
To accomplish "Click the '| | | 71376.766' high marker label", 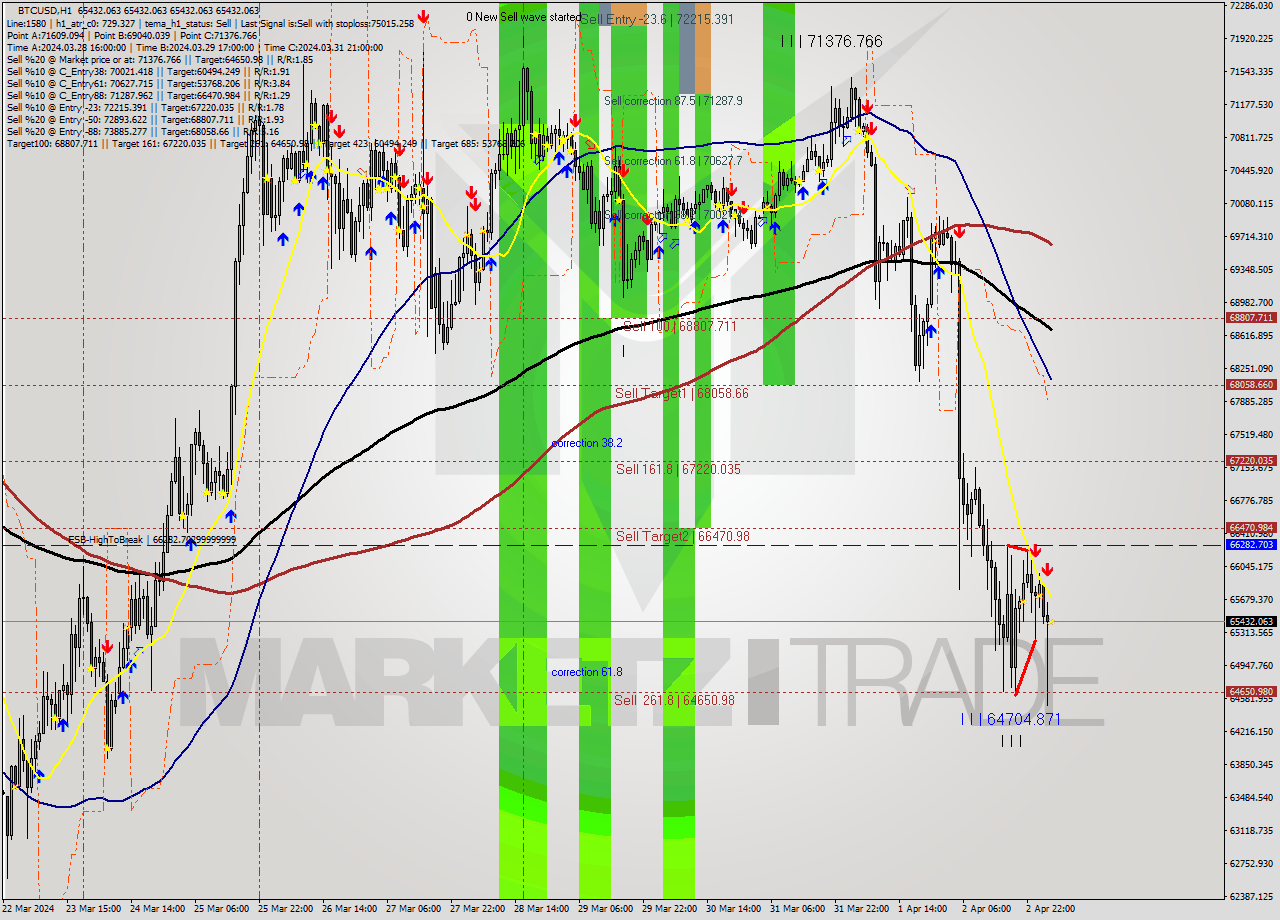I will (832, 41).
